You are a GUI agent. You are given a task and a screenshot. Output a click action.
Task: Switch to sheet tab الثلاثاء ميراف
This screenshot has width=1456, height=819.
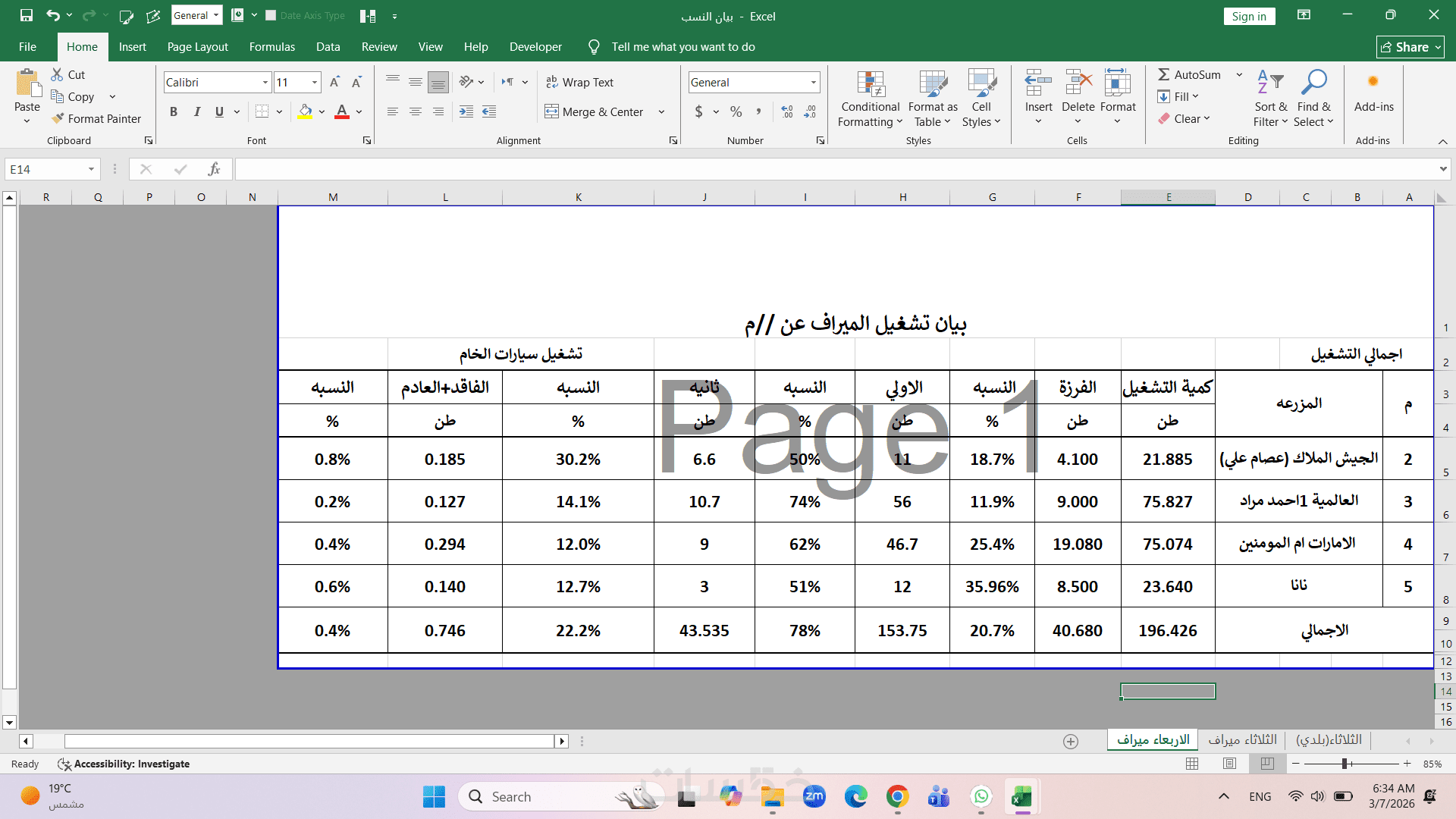[x=1242, y=739]
